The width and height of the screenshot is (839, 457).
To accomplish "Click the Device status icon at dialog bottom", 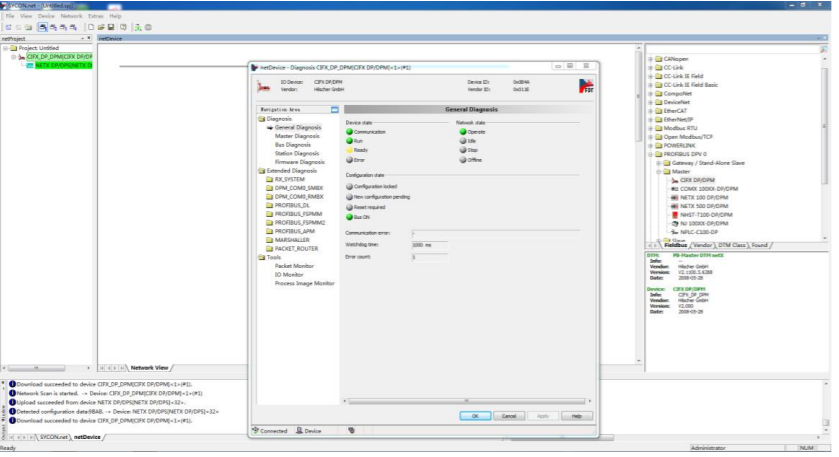I will point(300,430).
